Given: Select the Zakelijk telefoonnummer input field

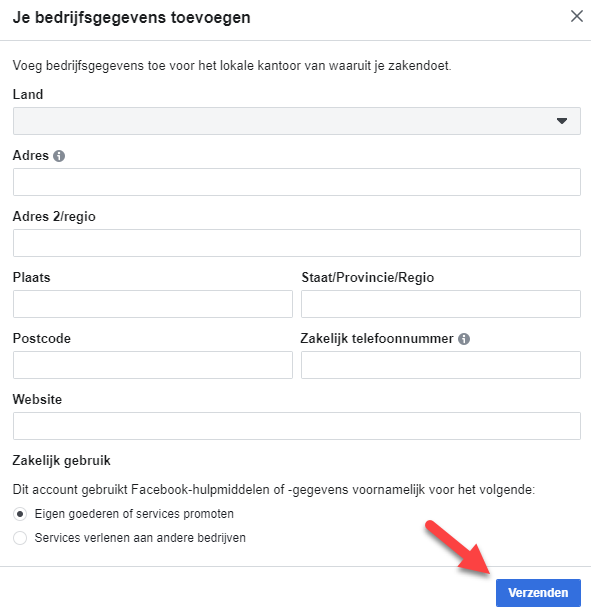Looking at the screenshot, I should [x=441, y=365].
